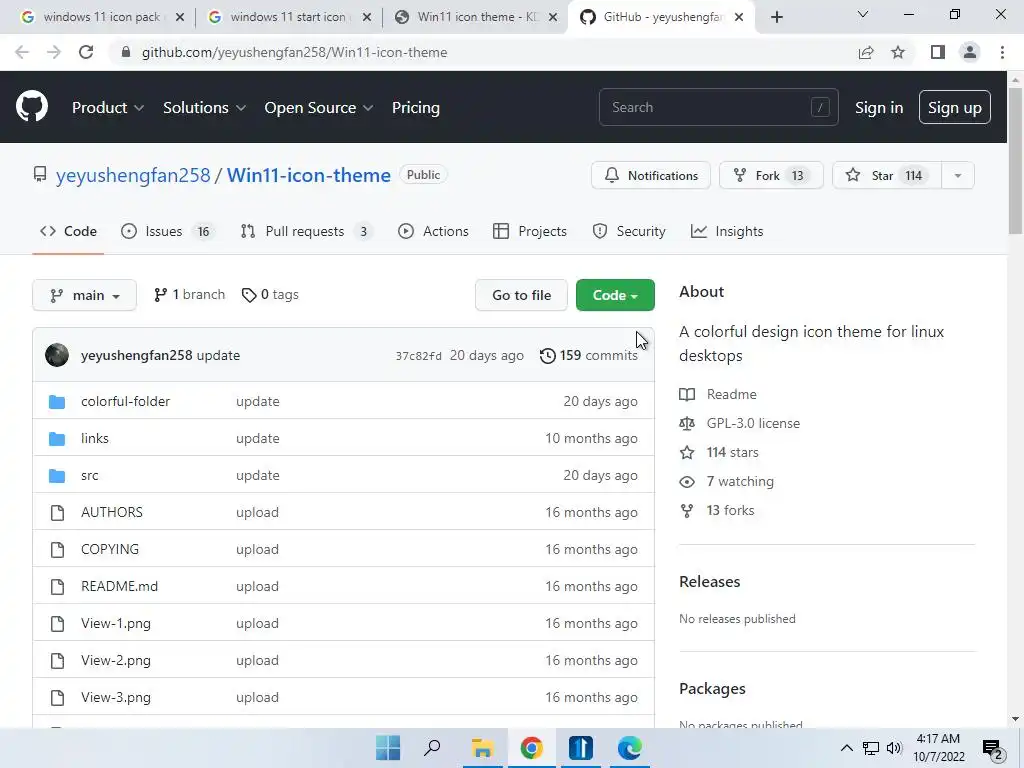Click the padlock site info icon

click(126, 52)
